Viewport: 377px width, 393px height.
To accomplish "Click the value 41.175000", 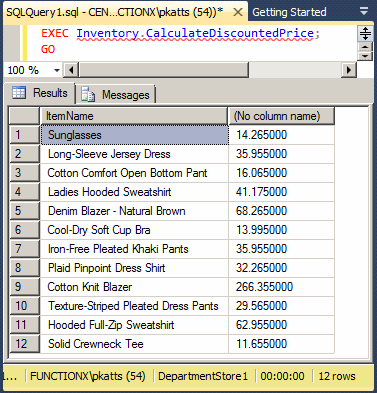I will point(262,192).
